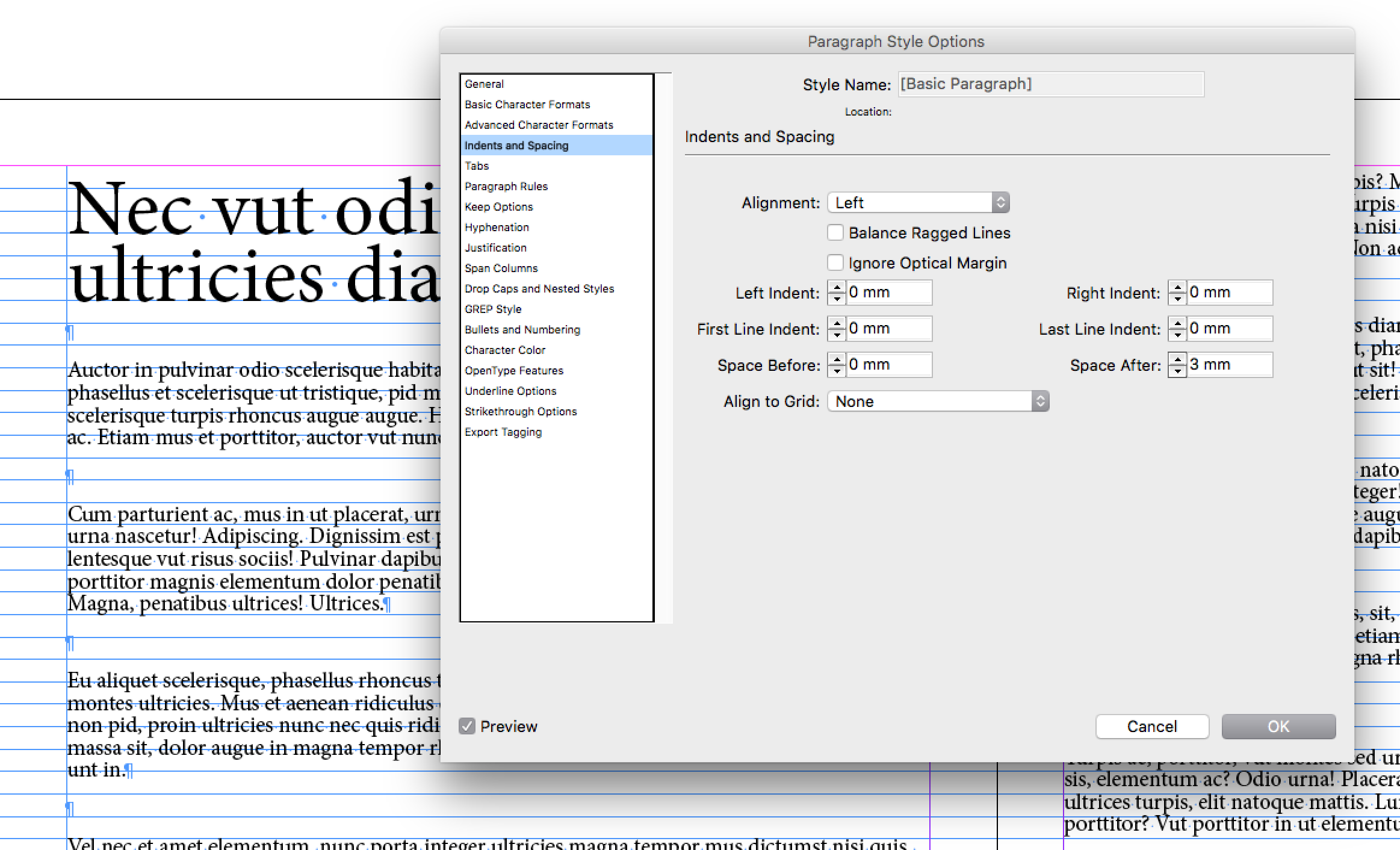Screen dimensions: 1400x850
Task: Decrease Space After stepper
Action: (x=1177, y=371)
